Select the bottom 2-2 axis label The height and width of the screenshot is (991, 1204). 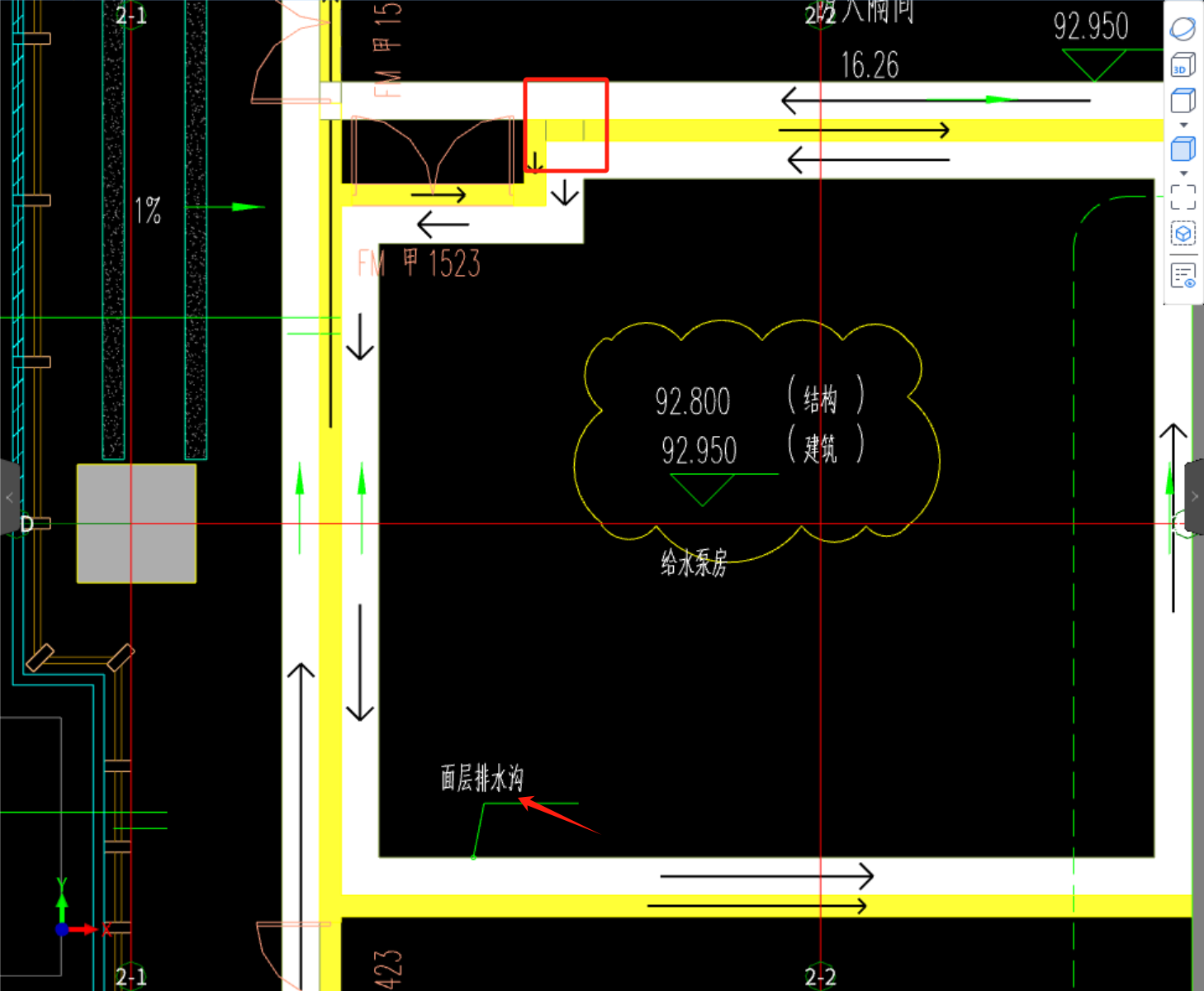820,978
